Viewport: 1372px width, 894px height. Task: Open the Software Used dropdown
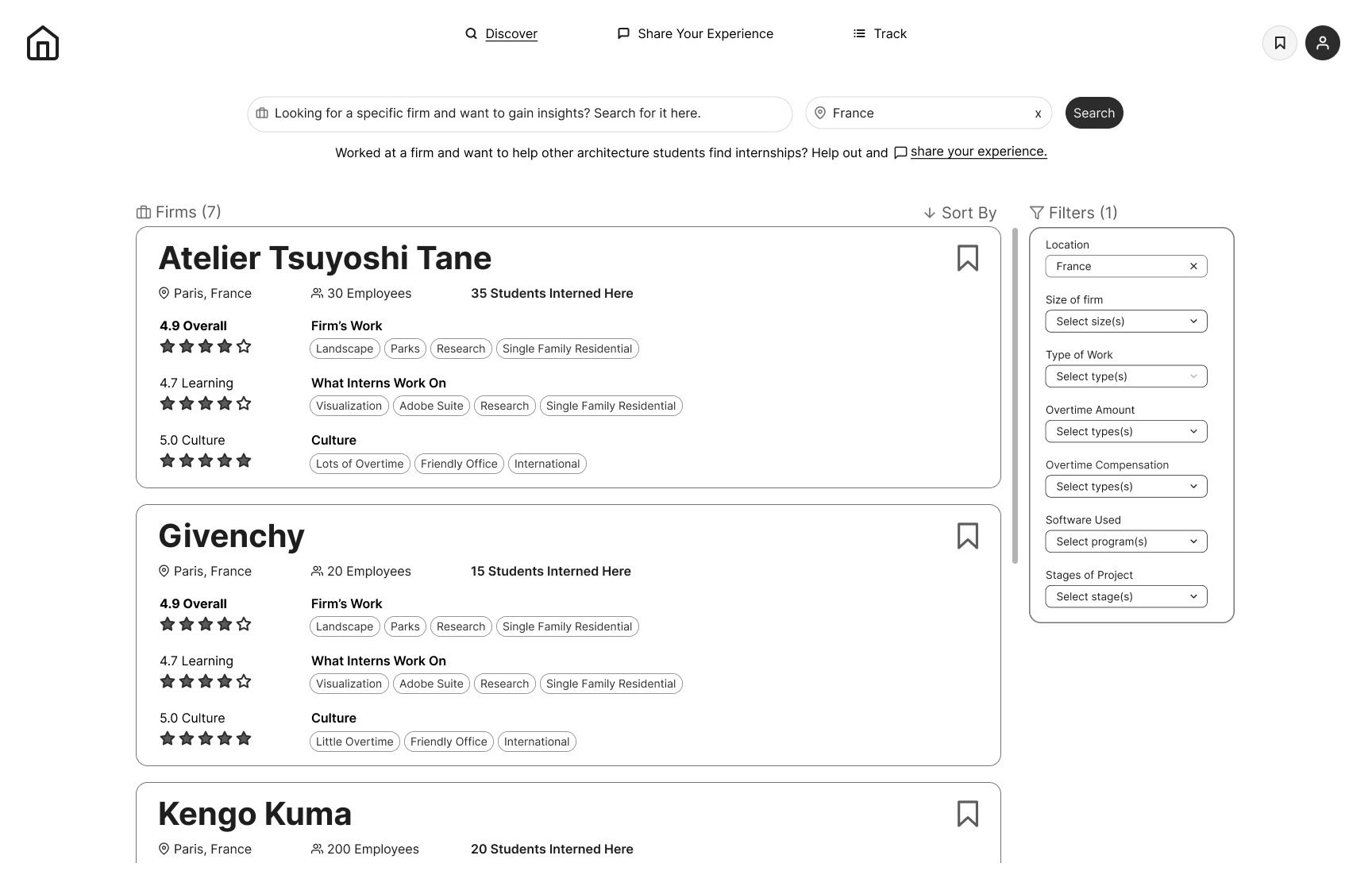(x=1126, y=541)
